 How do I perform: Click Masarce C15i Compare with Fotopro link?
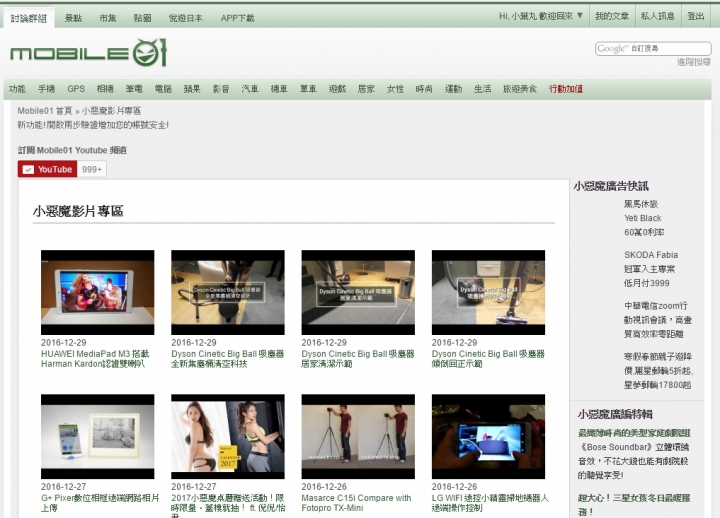356,503
